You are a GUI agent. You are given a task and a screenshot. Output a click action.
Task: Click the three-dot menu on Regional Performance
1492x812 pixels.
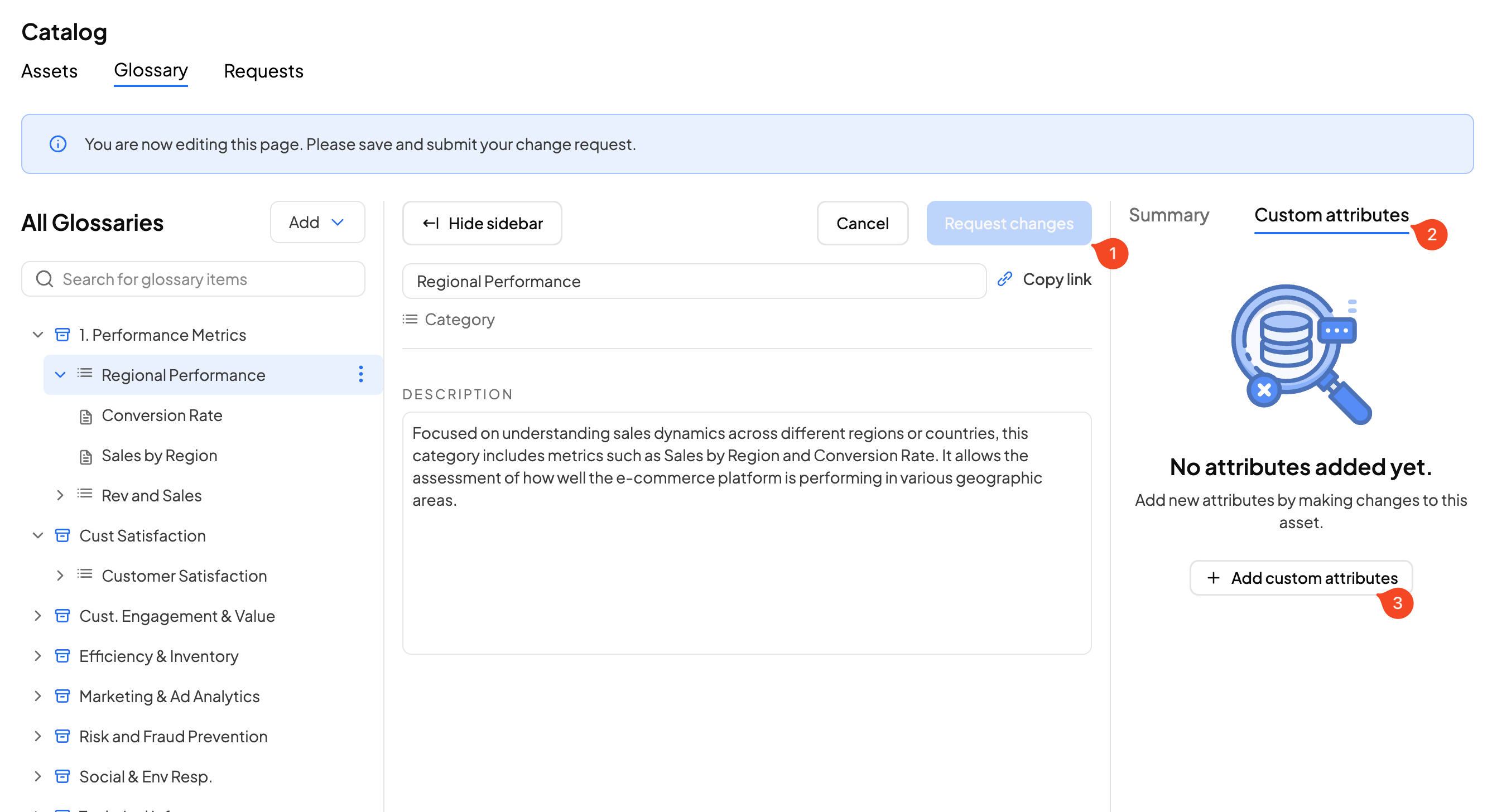(x=360, y=374)
